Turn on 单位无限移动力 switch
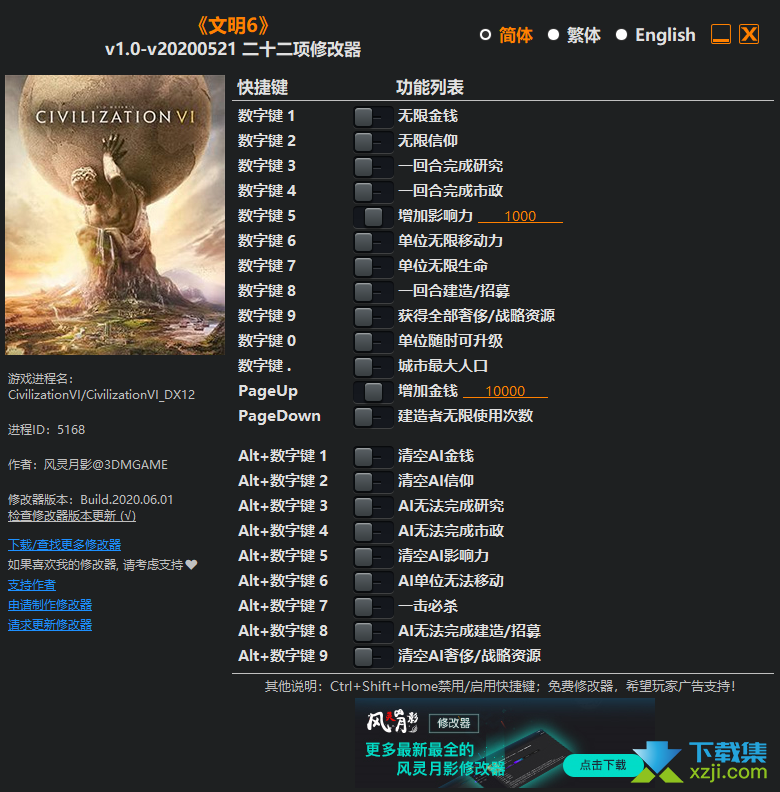The image size is (780, 792). [x=373, y=241]
